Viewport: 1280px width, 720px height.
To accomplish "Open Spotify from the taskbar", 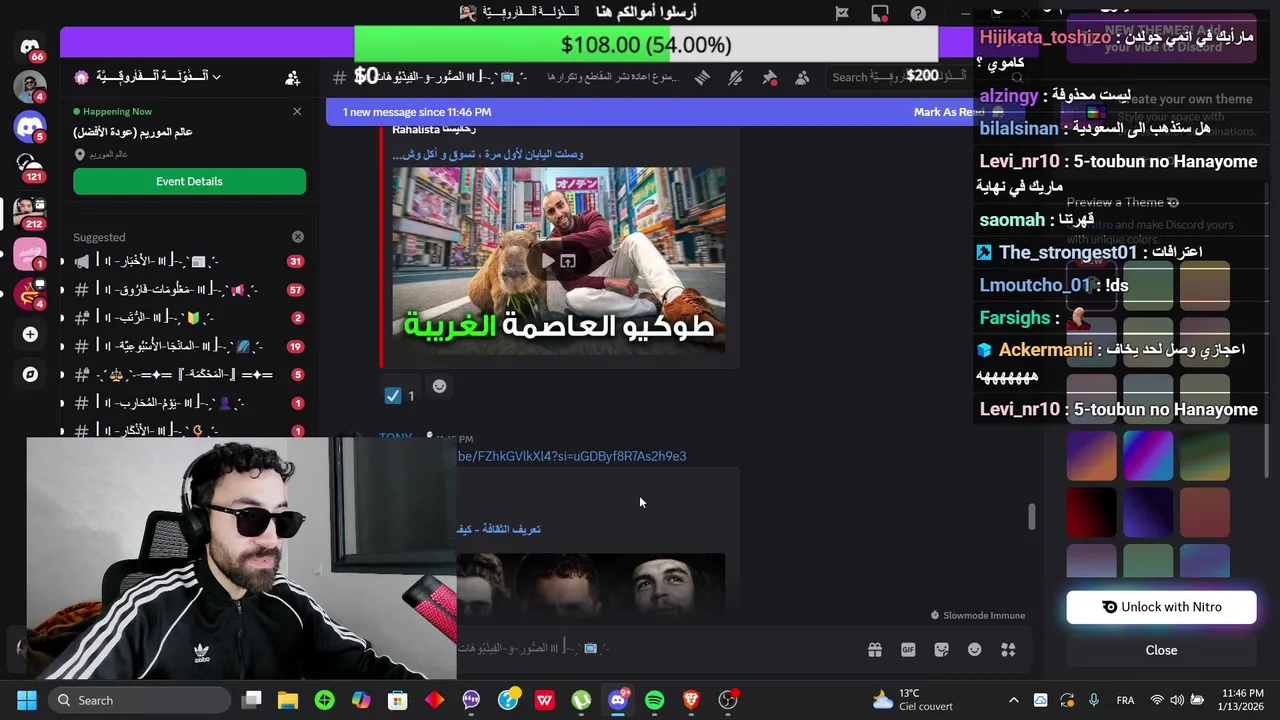I will click(x=655, y=700).
